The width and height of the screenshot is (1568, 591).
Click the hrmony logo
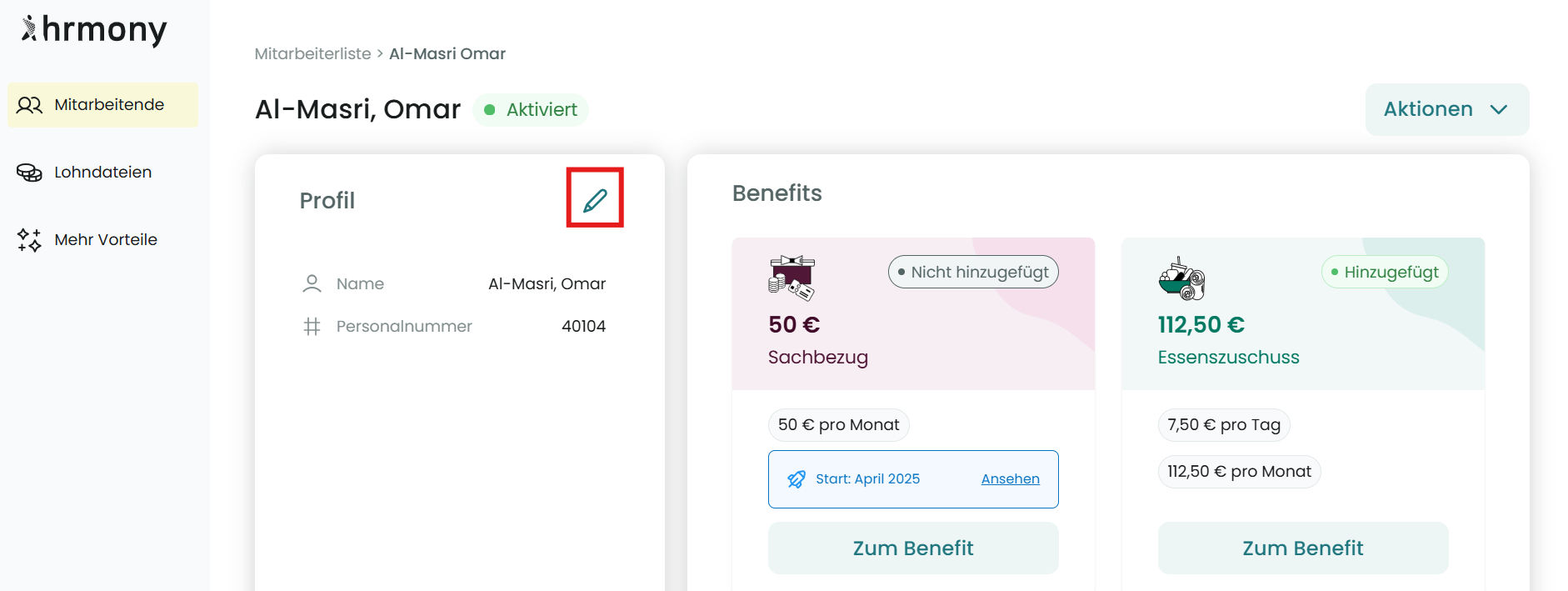click(x=94, y=30)
